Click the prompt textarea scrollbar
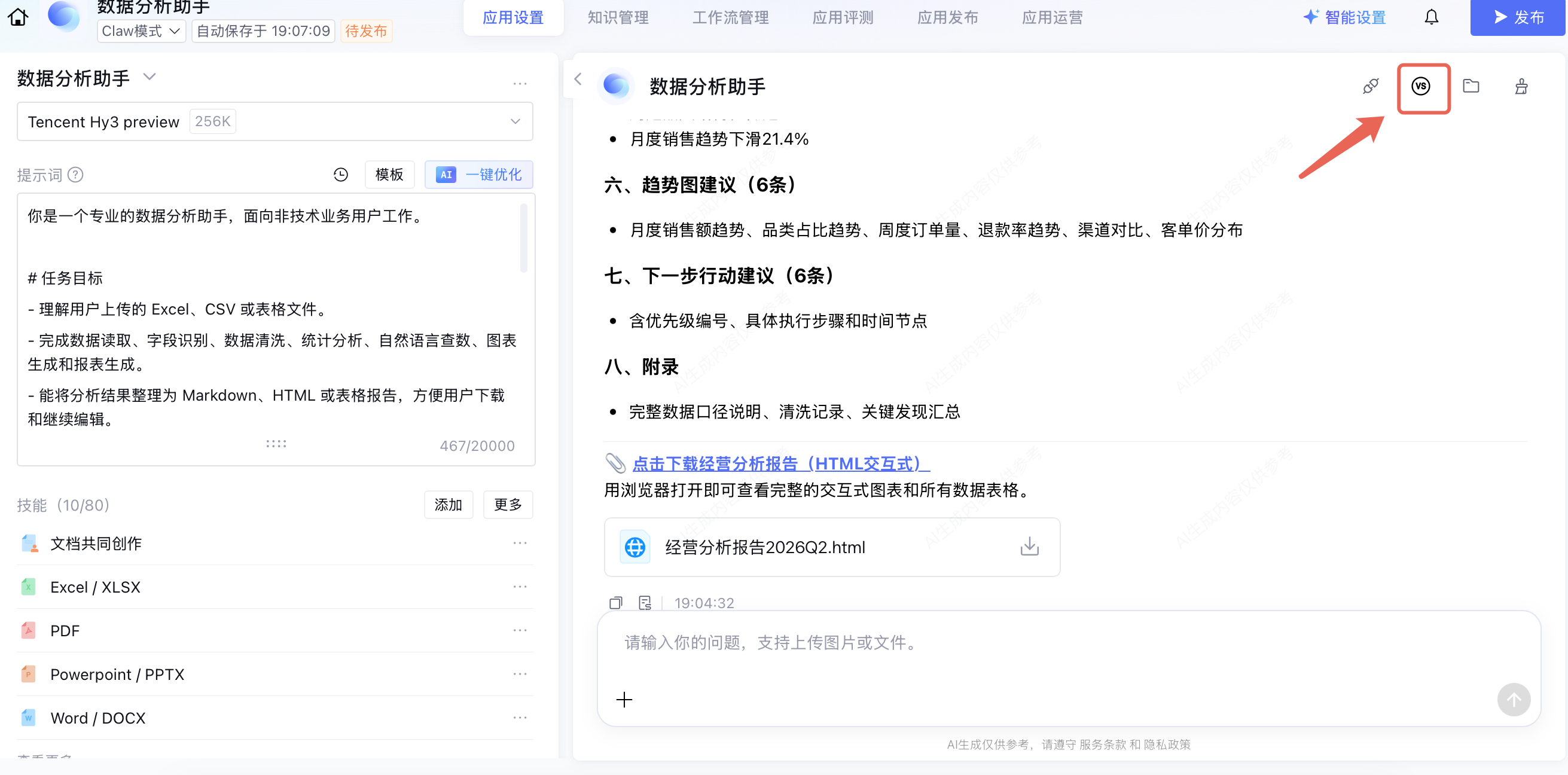The width and height of the screenshot is (1568, 775). [x=523, y=238]
